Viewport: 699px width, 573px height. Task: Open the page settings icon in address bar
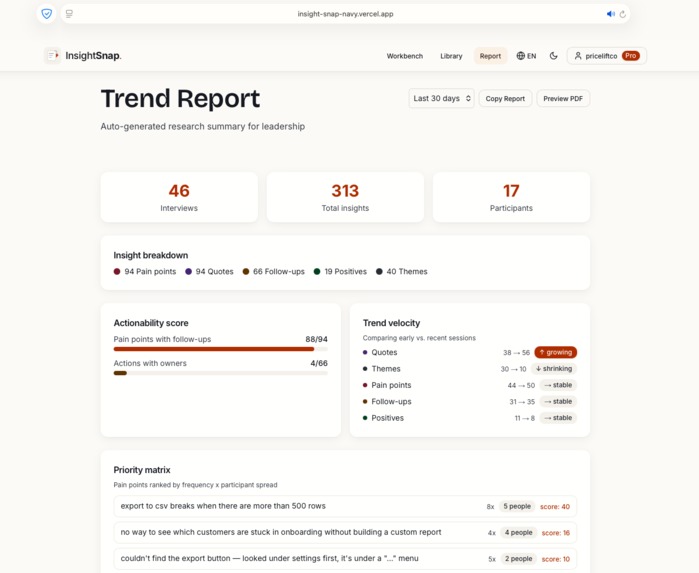tap(69, 14)
